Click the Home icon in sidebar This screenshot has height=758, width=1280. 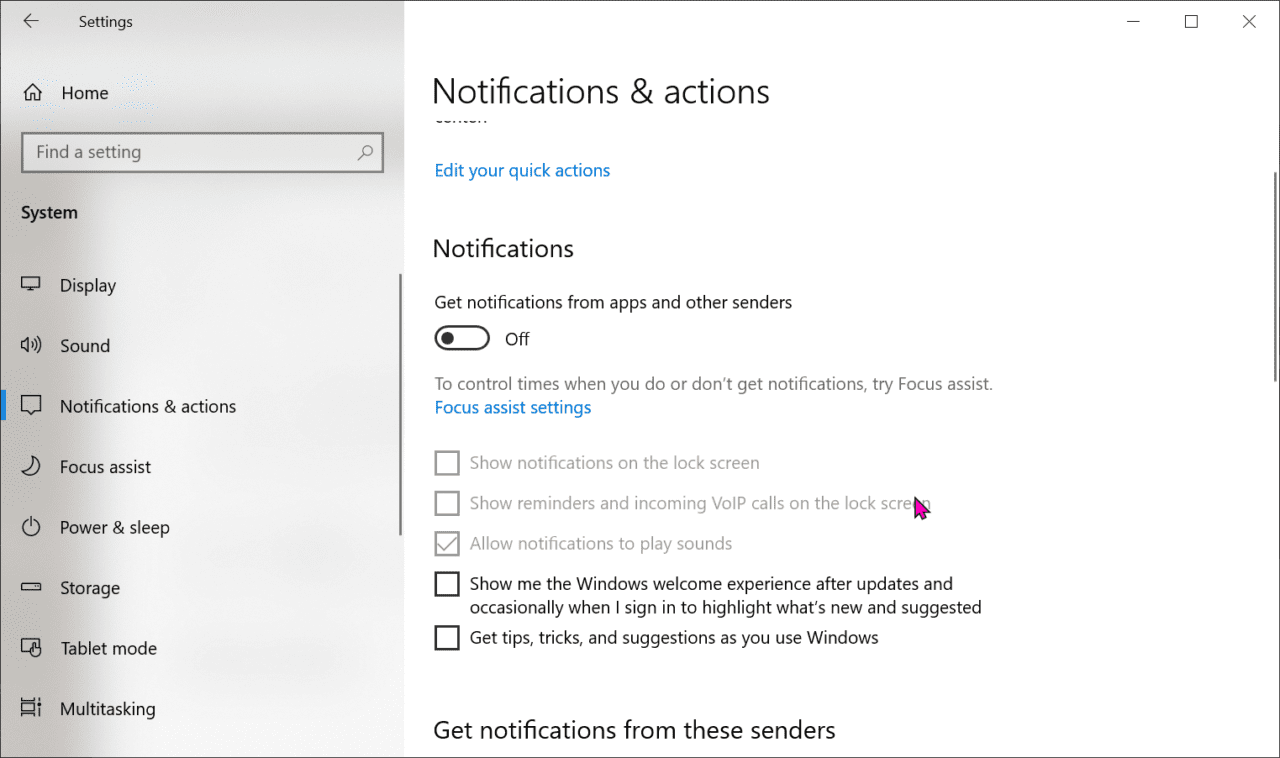(31, 92)
